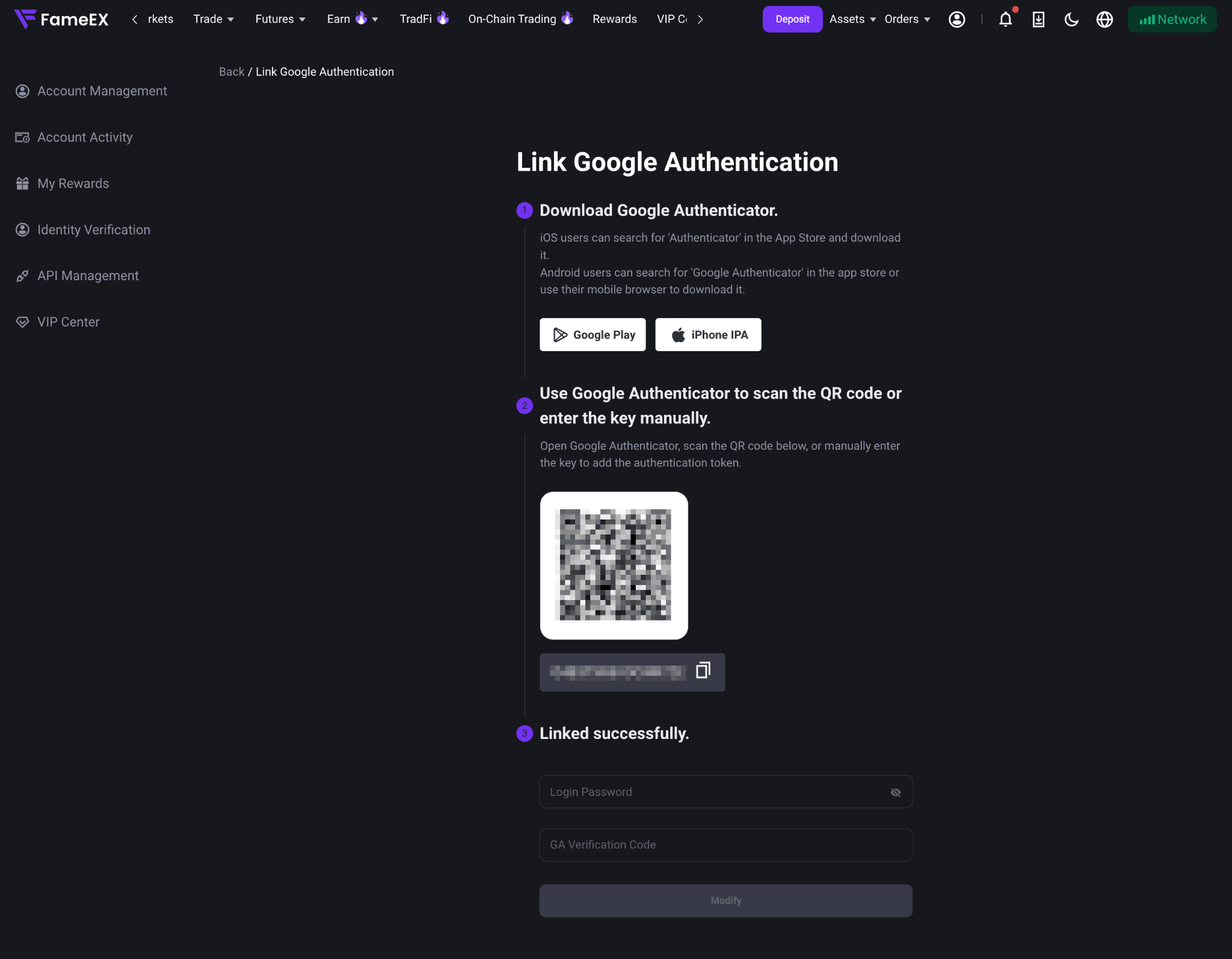Open language globe settings
Image resolution: width=1232 pixels, height=959 pixels.
click(1104, 19)
